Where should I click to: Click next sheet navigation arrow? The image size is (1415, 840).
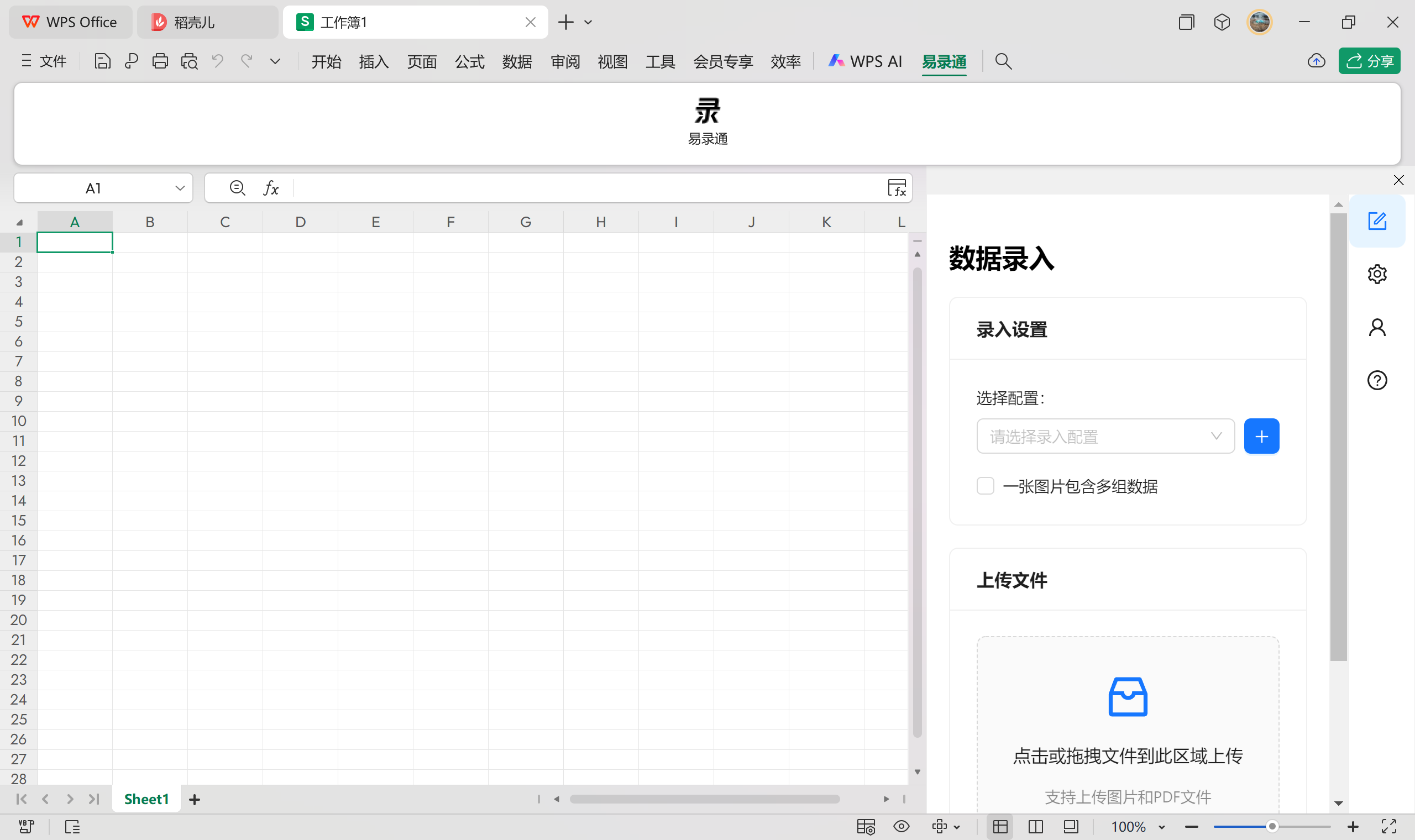pos(70,799)
